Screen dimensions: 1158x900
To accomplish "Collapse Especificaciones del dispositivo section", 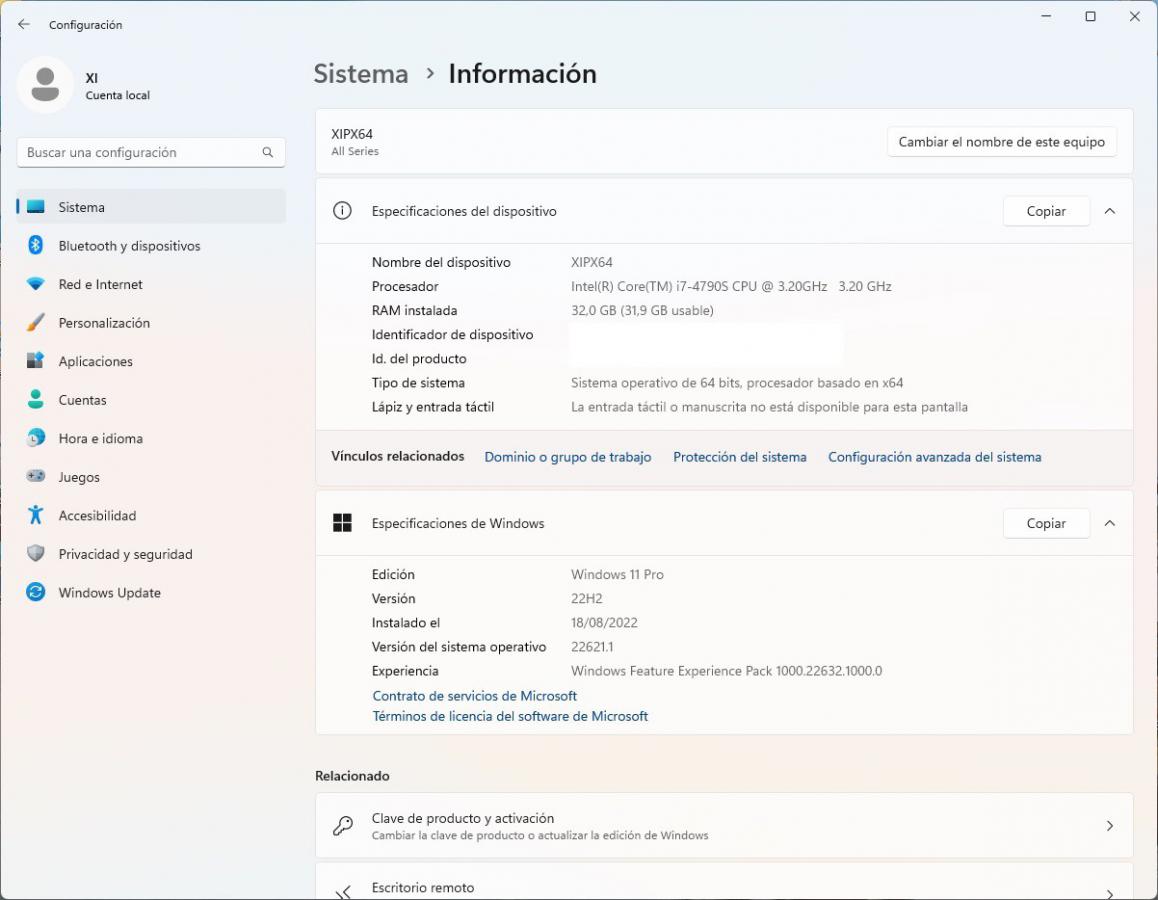I will 1109,211.
